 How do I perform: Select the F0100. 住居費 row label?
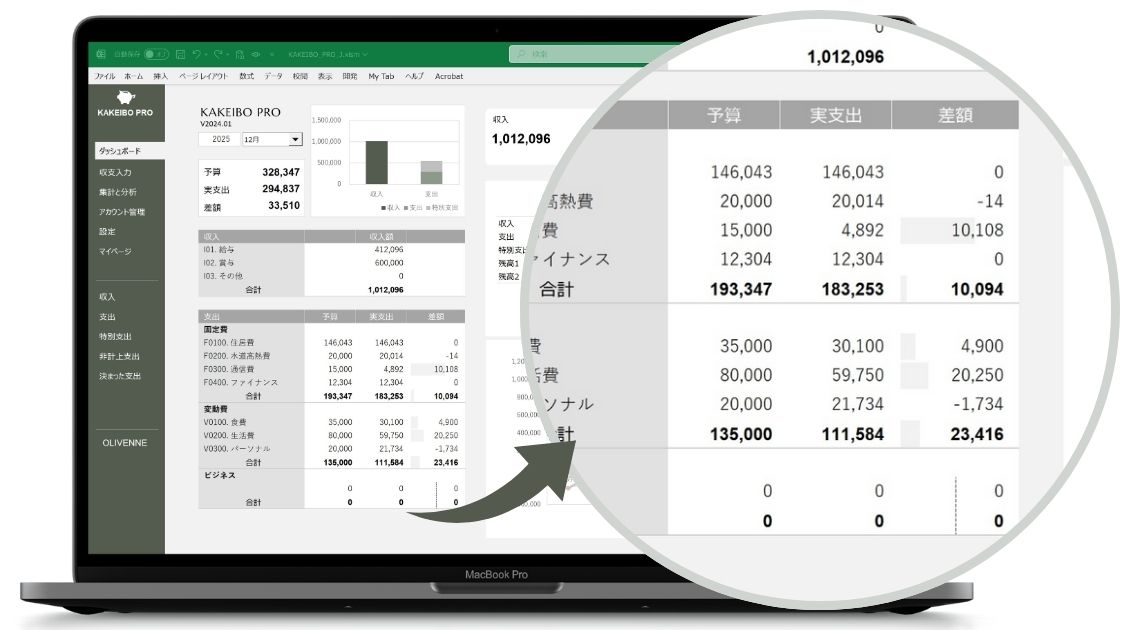pyautogui.click(x=229, y=343)
